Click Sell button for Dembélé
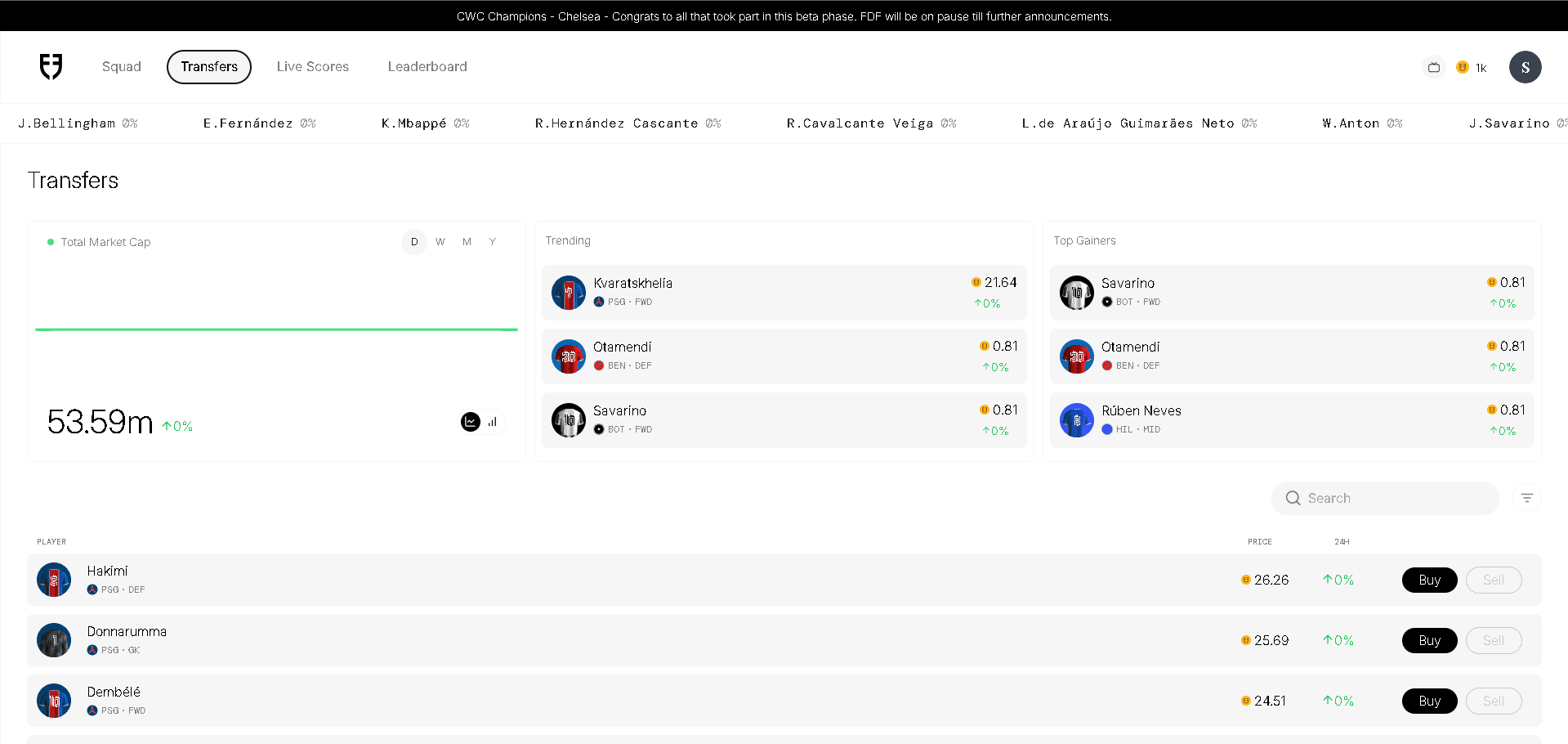 pyautogui.click(x=1493, y=701)
